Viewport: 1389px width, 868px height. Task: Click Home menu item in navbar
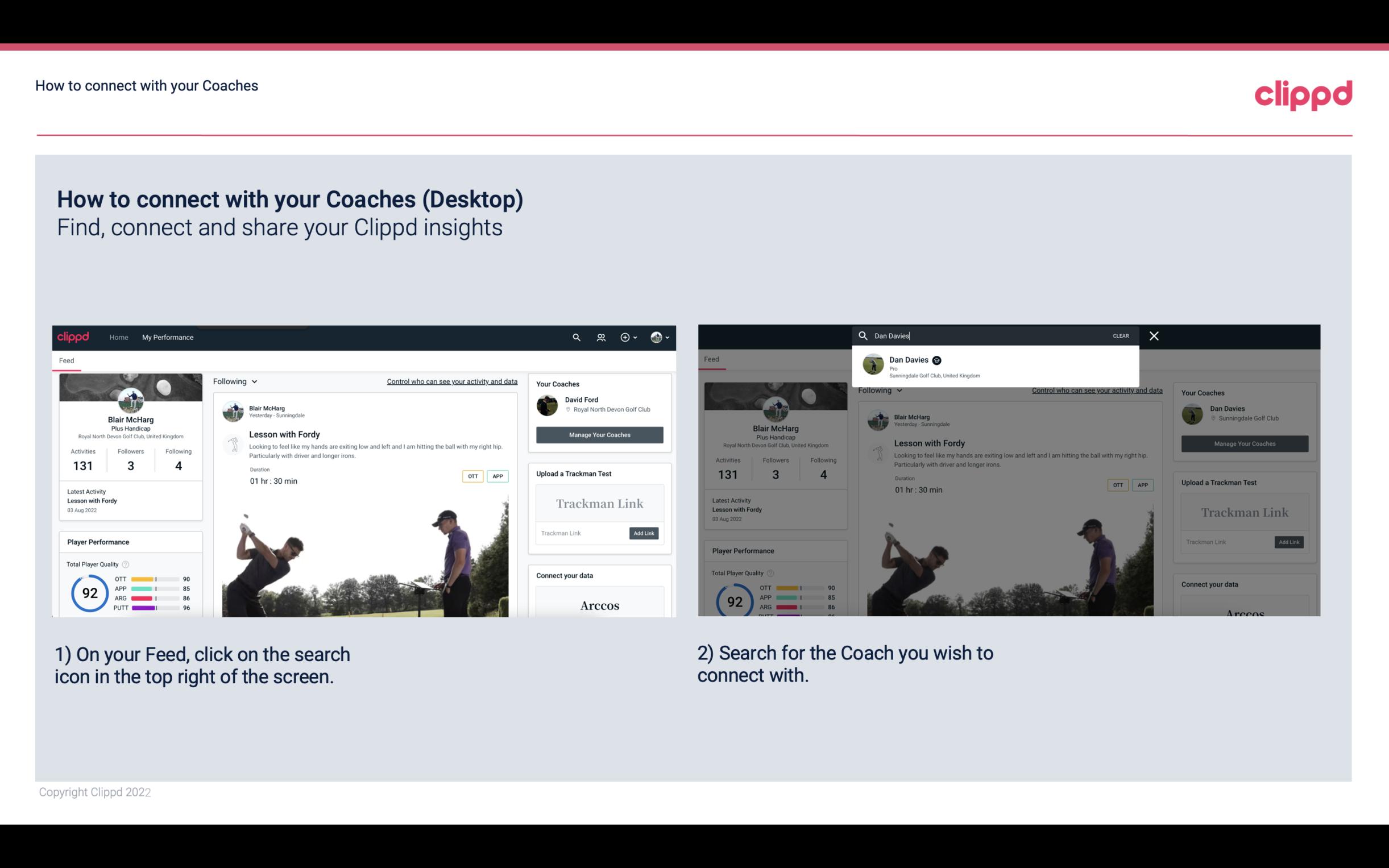tap(118, 337)
